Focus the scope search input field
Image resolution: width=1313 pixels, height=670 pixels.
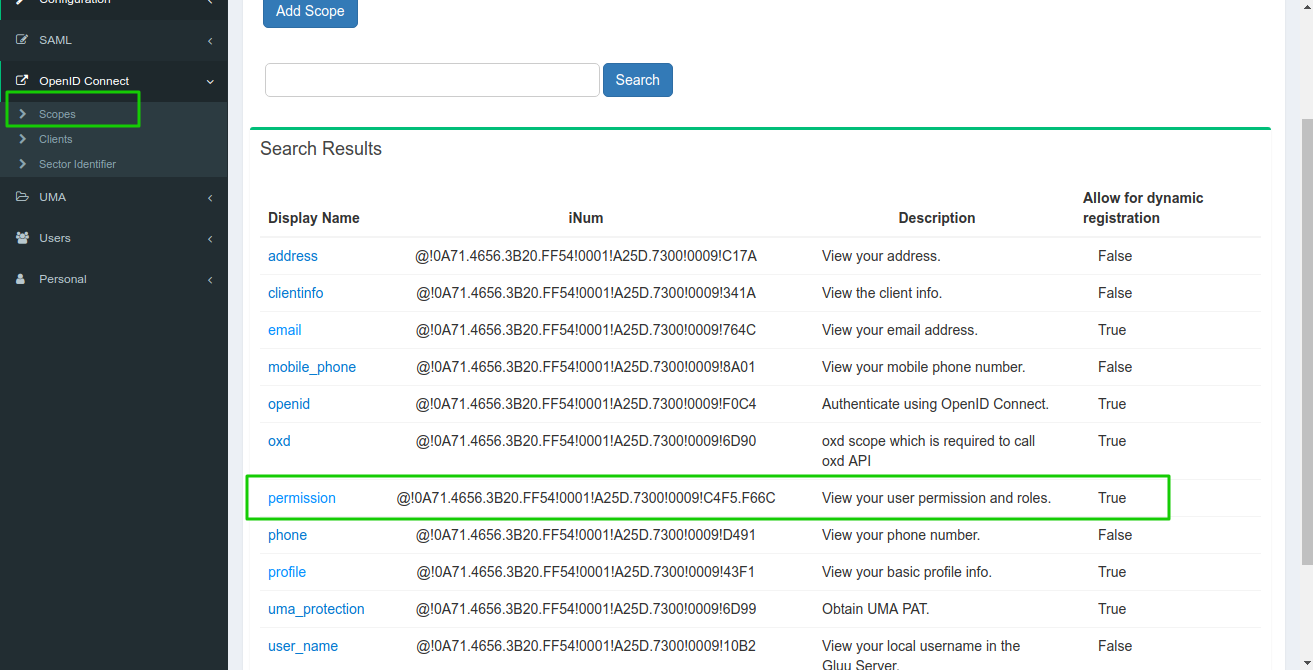(432, 80)
